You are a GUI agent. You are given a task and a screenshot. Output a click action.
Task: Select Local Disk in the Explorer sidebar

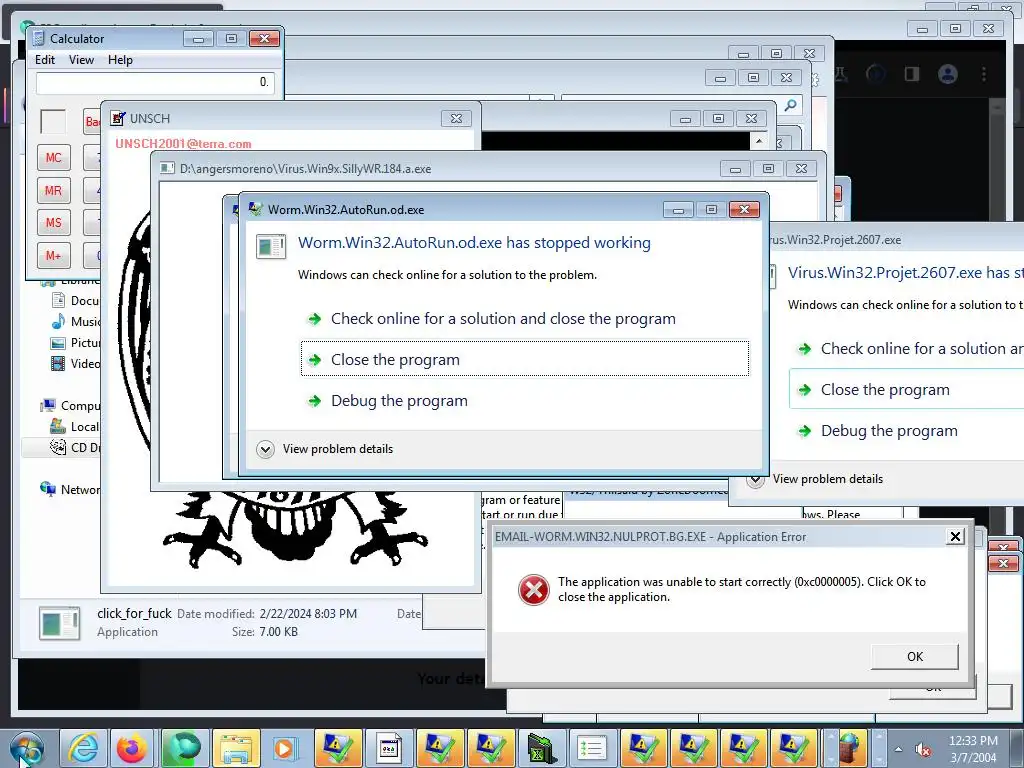click(x=75, y=426)
